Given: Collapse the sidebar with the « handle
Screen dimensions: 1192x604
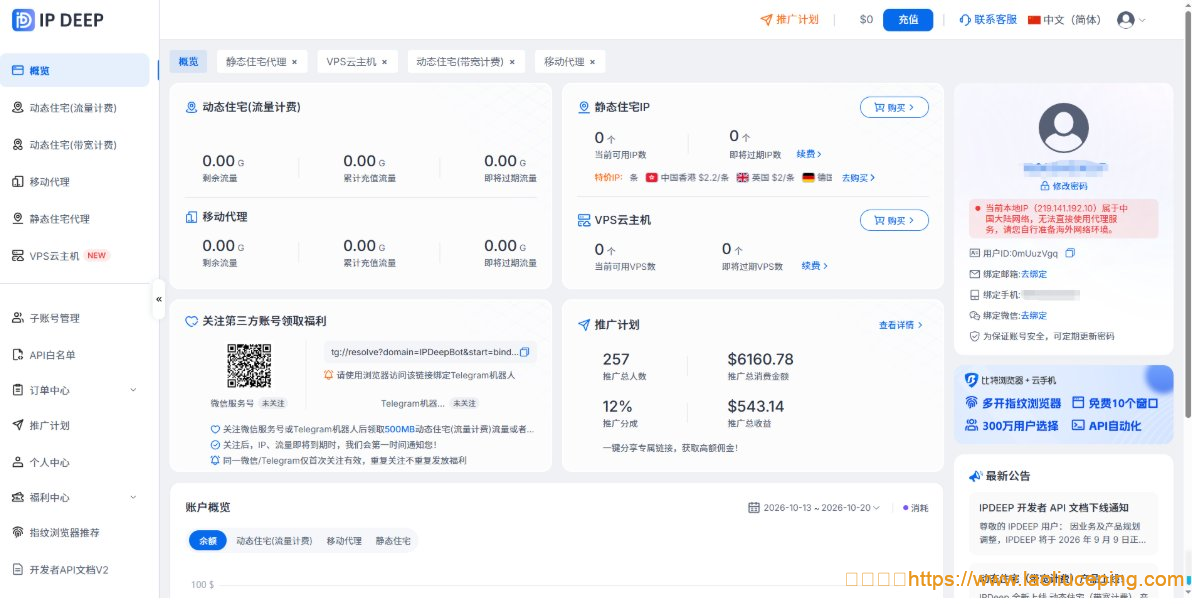Looking at the screenshot, I should [x=159, y=299].
